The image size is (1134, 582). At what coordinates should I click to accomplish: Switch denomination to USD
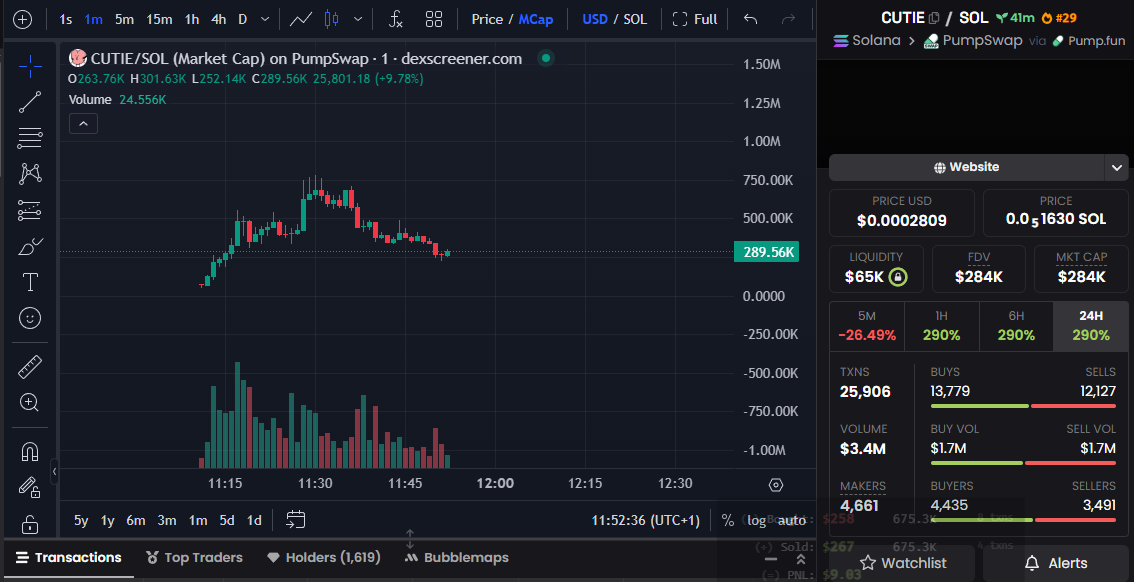(595, 20)
